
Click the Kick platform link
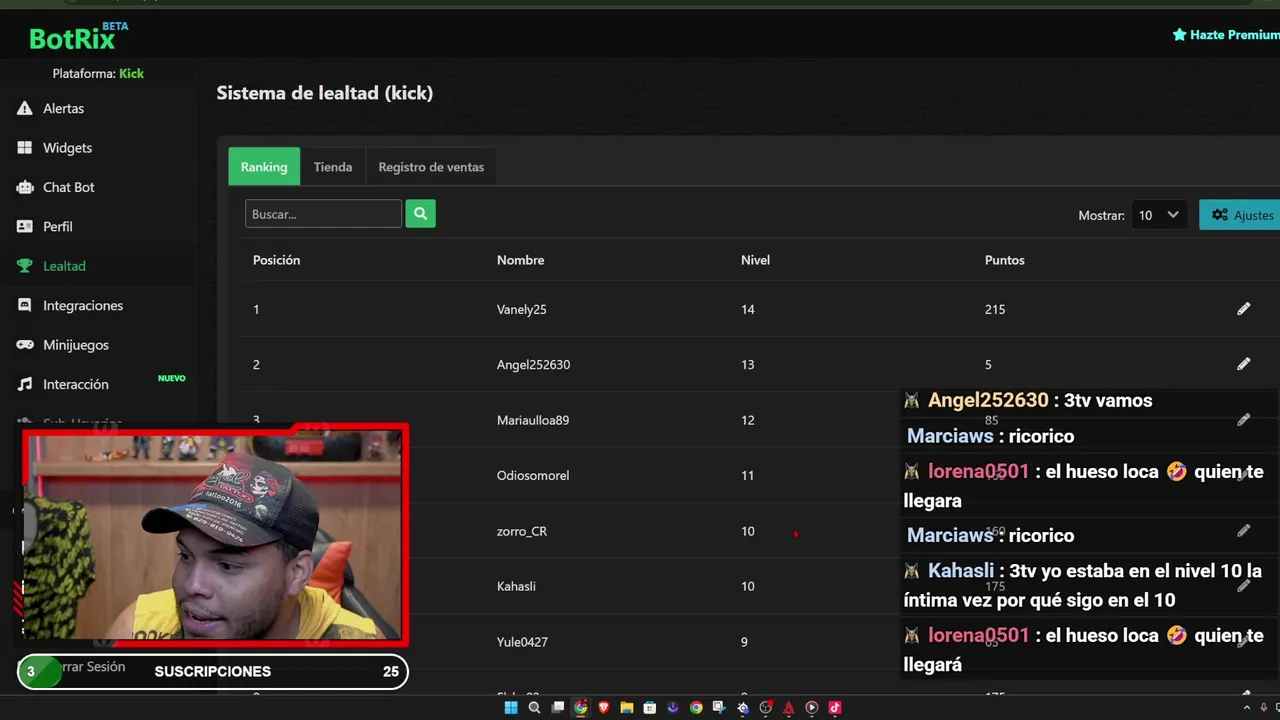(131, 73)
